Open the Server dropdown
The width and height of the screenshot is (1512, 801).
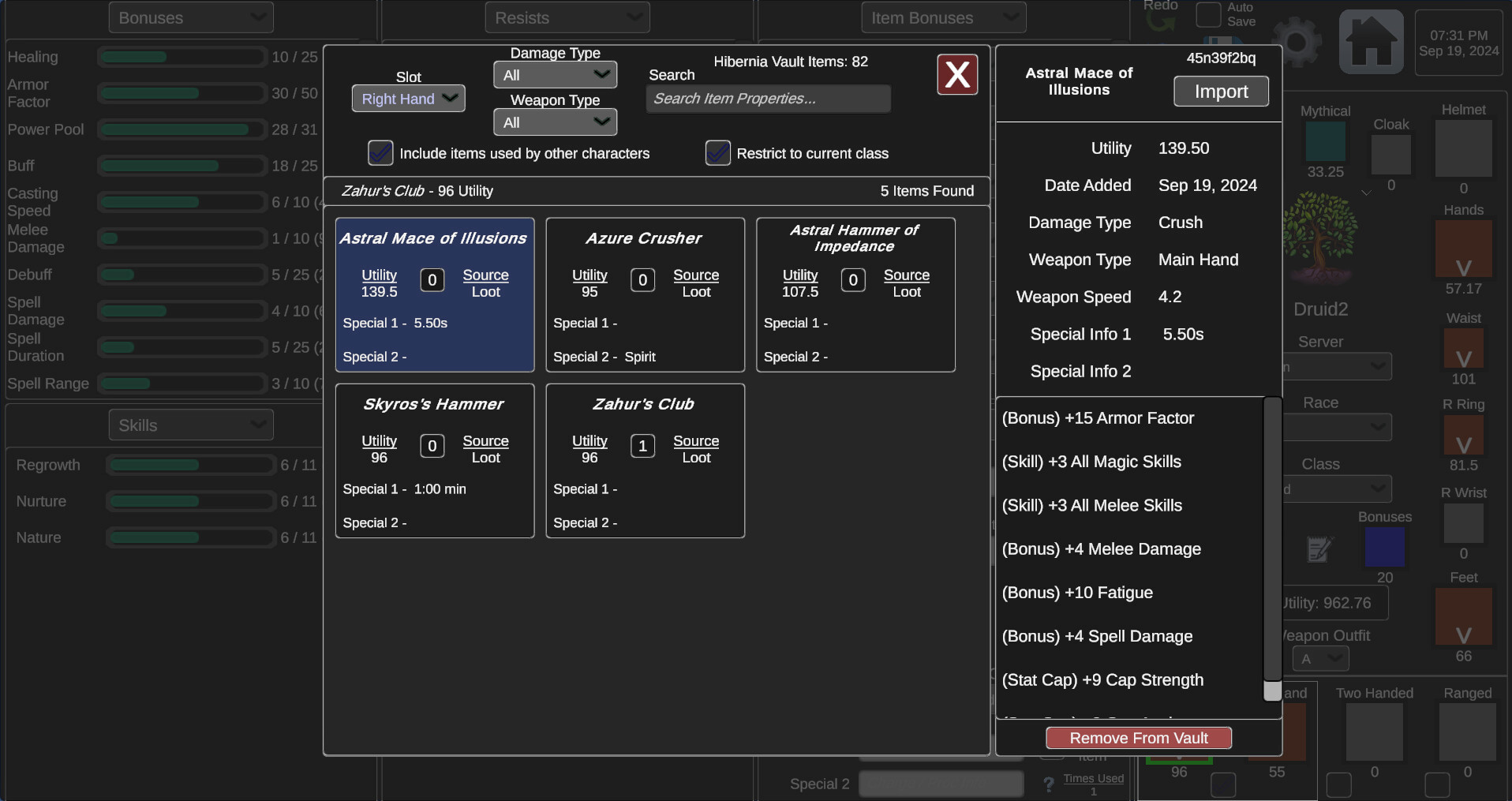pyautogui.click(x=1337, y=366)
